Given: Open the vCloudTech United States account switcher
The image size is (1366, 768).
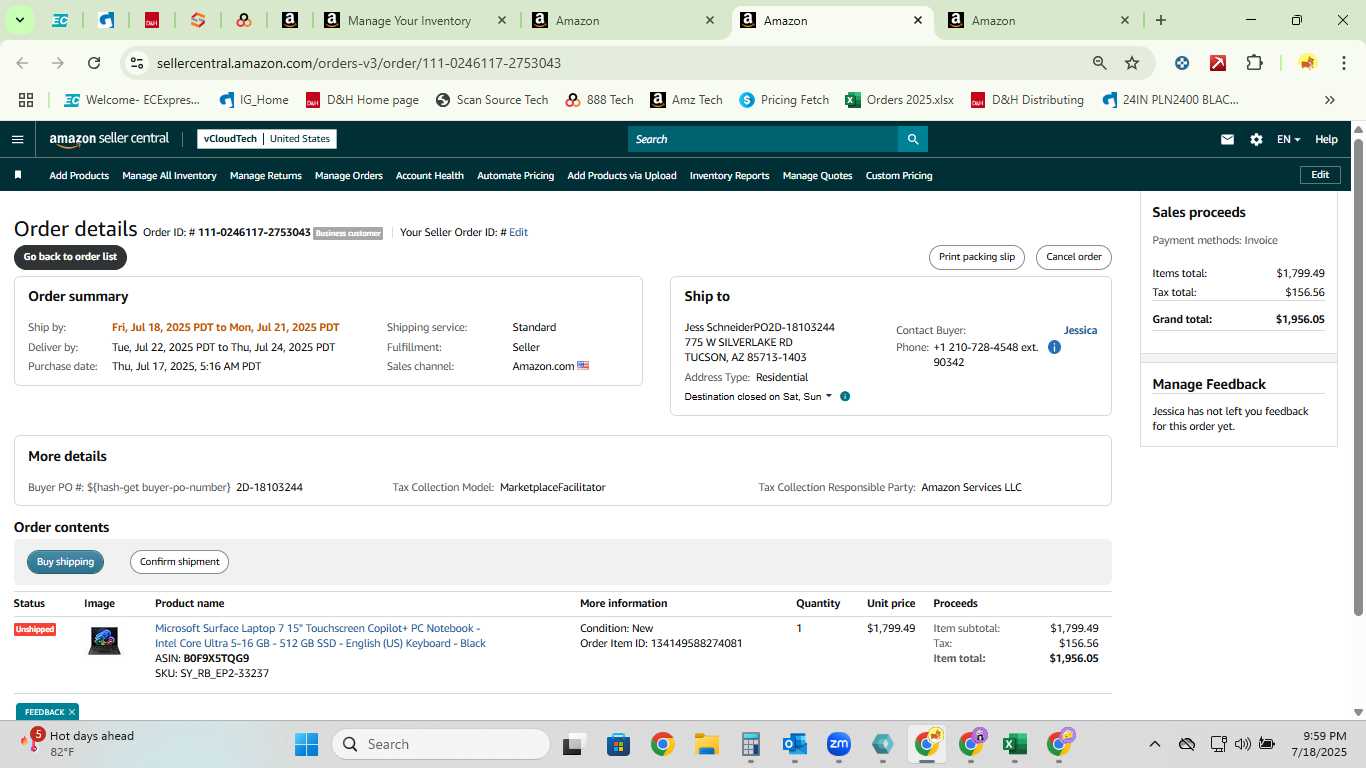Looking at the screenshot, I should (x=267, y=139).
